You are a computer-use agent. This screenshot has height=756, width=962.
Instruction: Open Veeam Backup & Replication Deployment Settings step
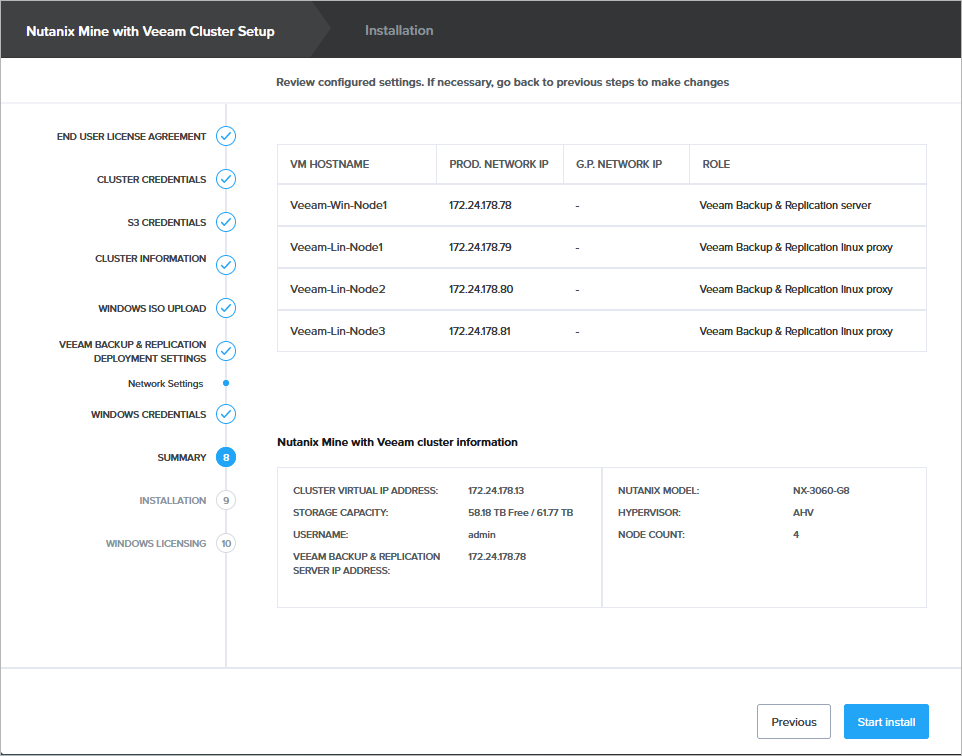point(133,351)
